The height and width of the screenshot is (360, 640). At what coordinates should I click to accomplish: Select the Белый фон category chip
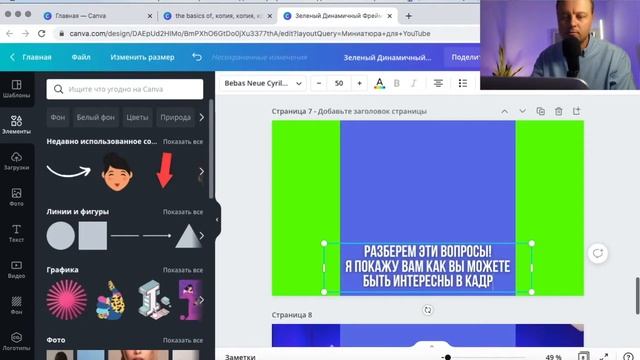pyautogui.click(x=96, y=118)
